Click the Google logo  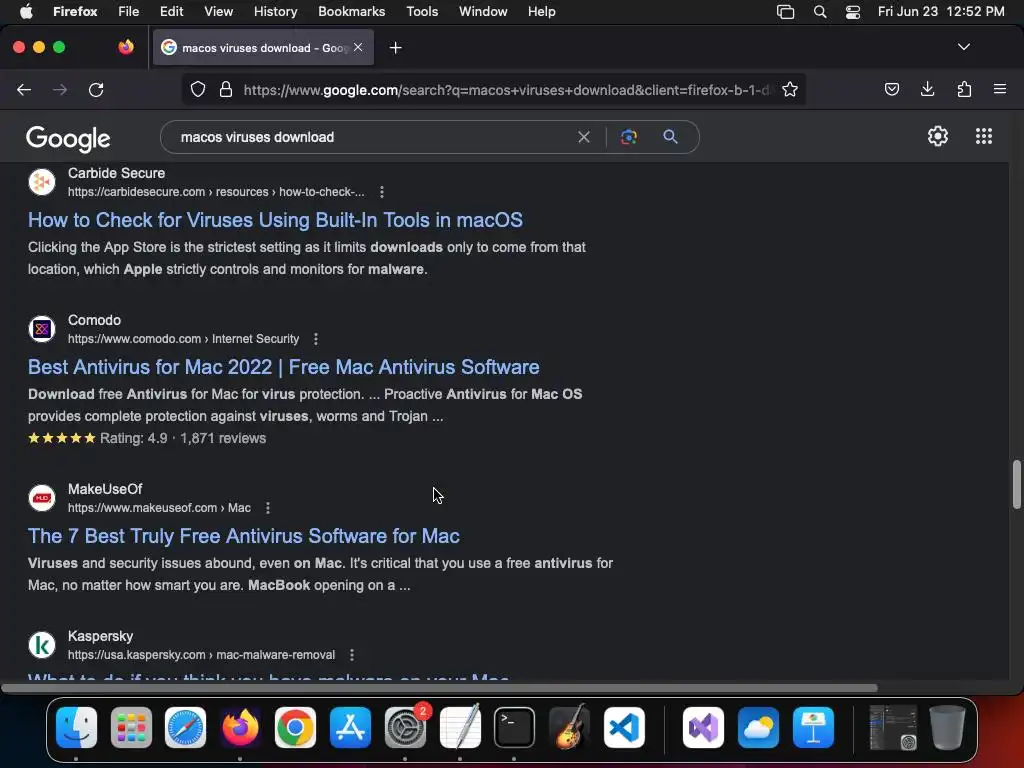pyautogui.click(x=68, y=138)
